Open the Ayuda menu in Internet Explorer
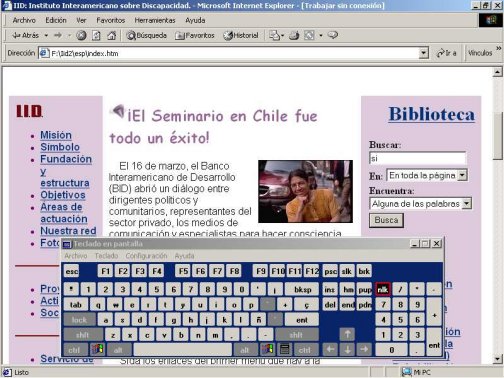The height and width of the screenshot is (378, 504). pos(195,20)
